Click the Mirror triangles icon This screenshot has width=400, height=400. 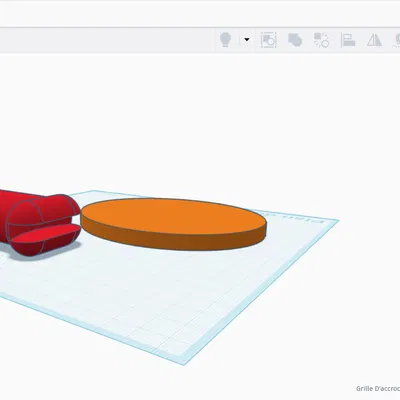click(374, 40)
